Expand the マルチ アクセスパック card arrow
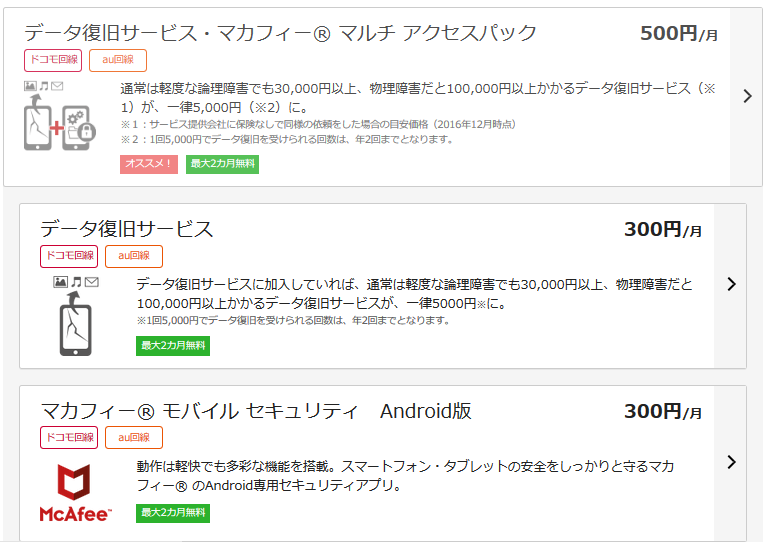This screenshot has height=542, width=771. coord(748,96)
